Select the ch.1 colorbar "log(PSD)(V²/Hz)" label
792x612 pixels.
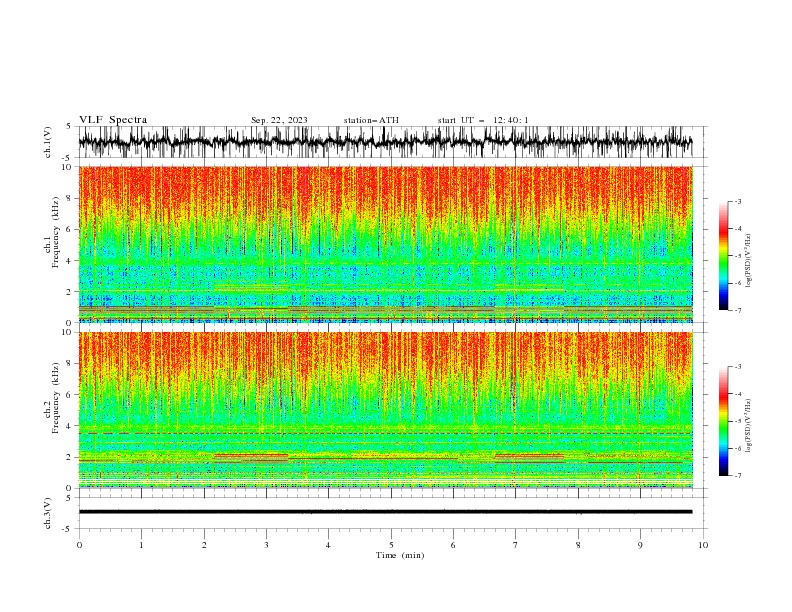[x=748, y=261]
